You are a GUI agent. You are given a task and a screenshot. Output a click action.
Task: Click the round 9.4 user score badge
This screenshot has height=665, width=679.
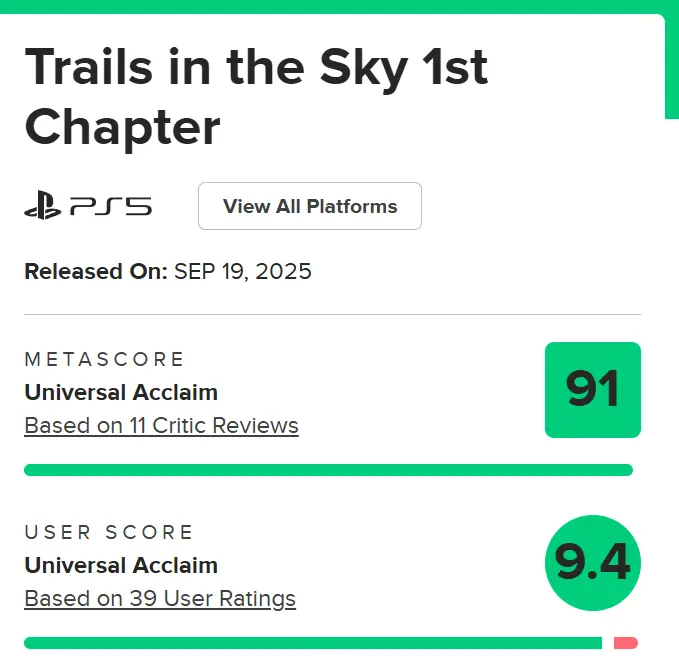click(593, 563)
